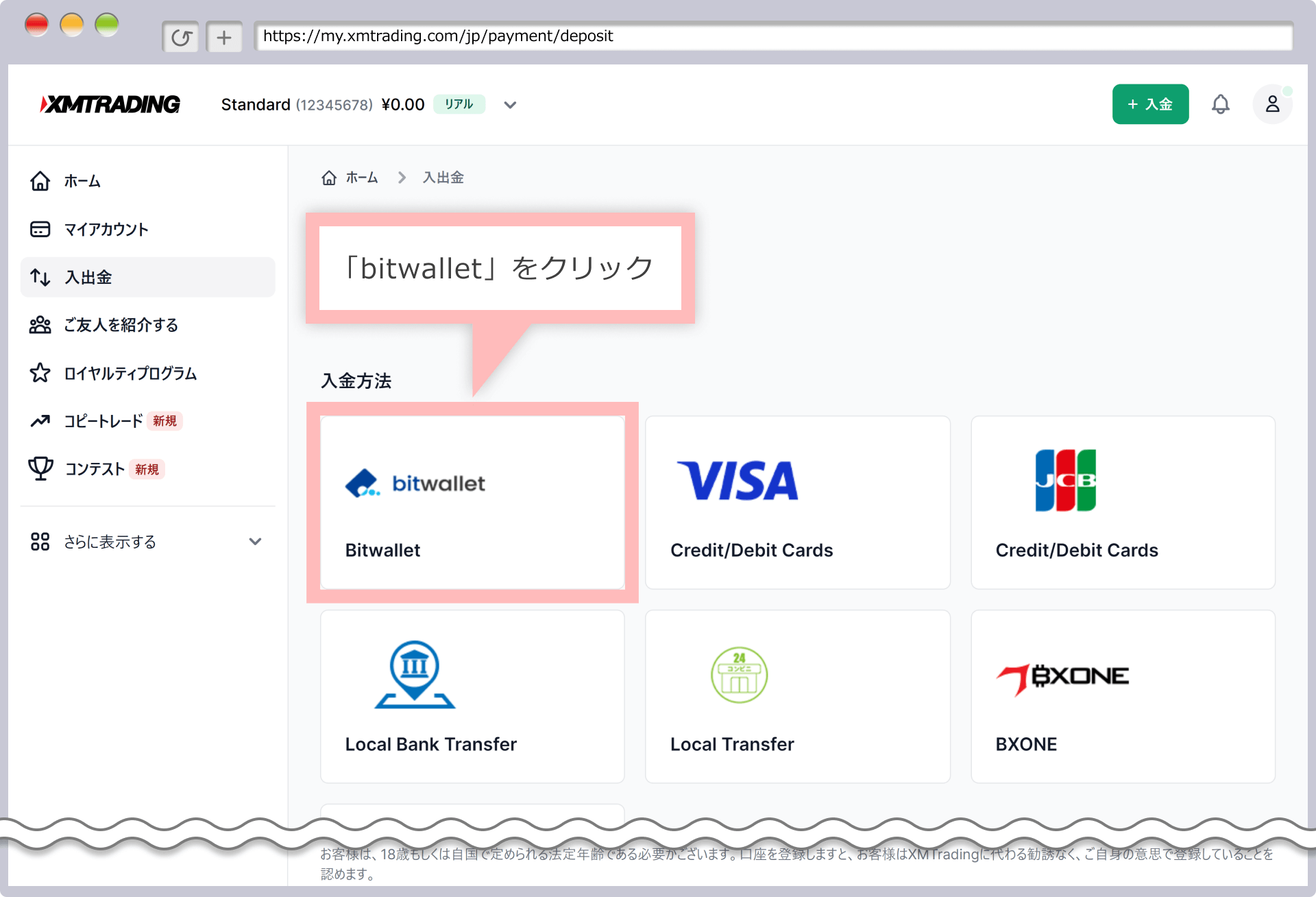Open ロイヤルティプログラム in the sidebar

point(130,373)
